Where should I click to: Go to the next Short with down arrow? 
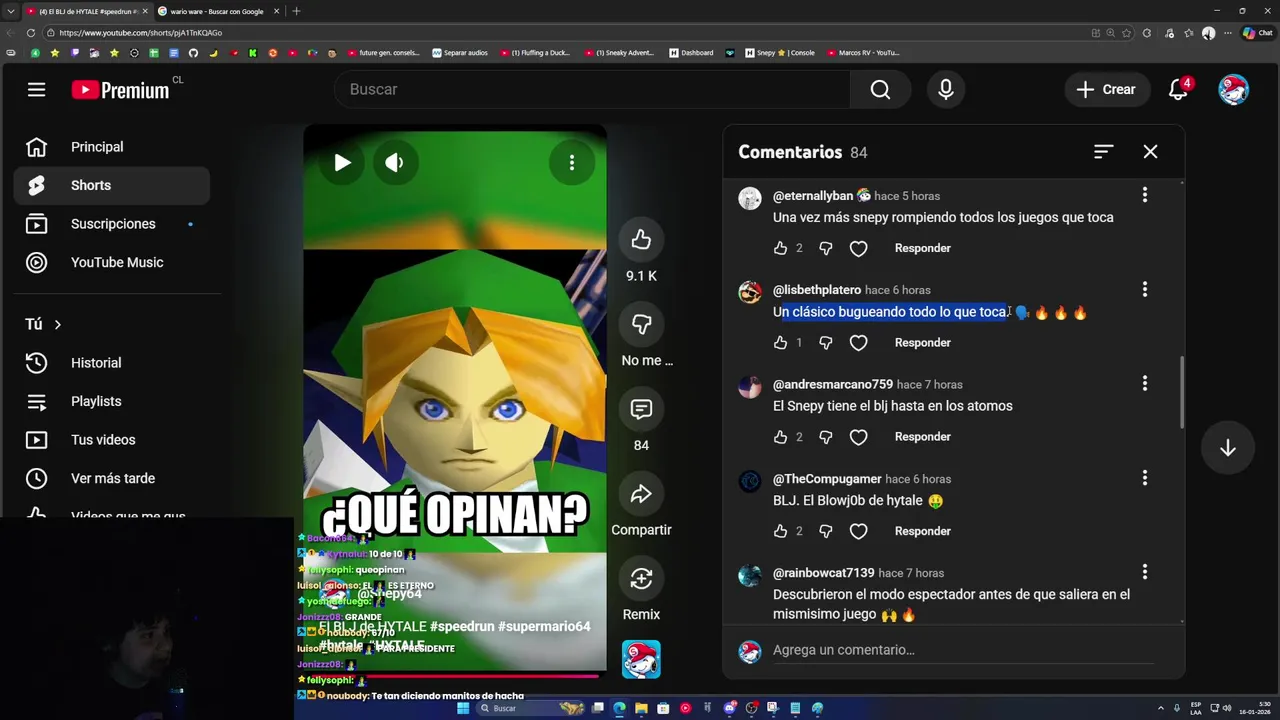coord(1228,448)
